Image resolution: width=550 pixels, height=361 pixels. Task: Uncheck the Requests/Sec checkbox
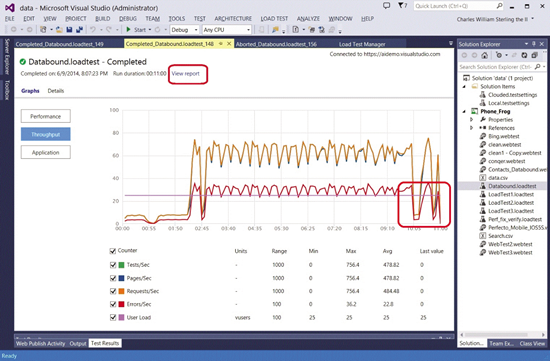(113, 291)
